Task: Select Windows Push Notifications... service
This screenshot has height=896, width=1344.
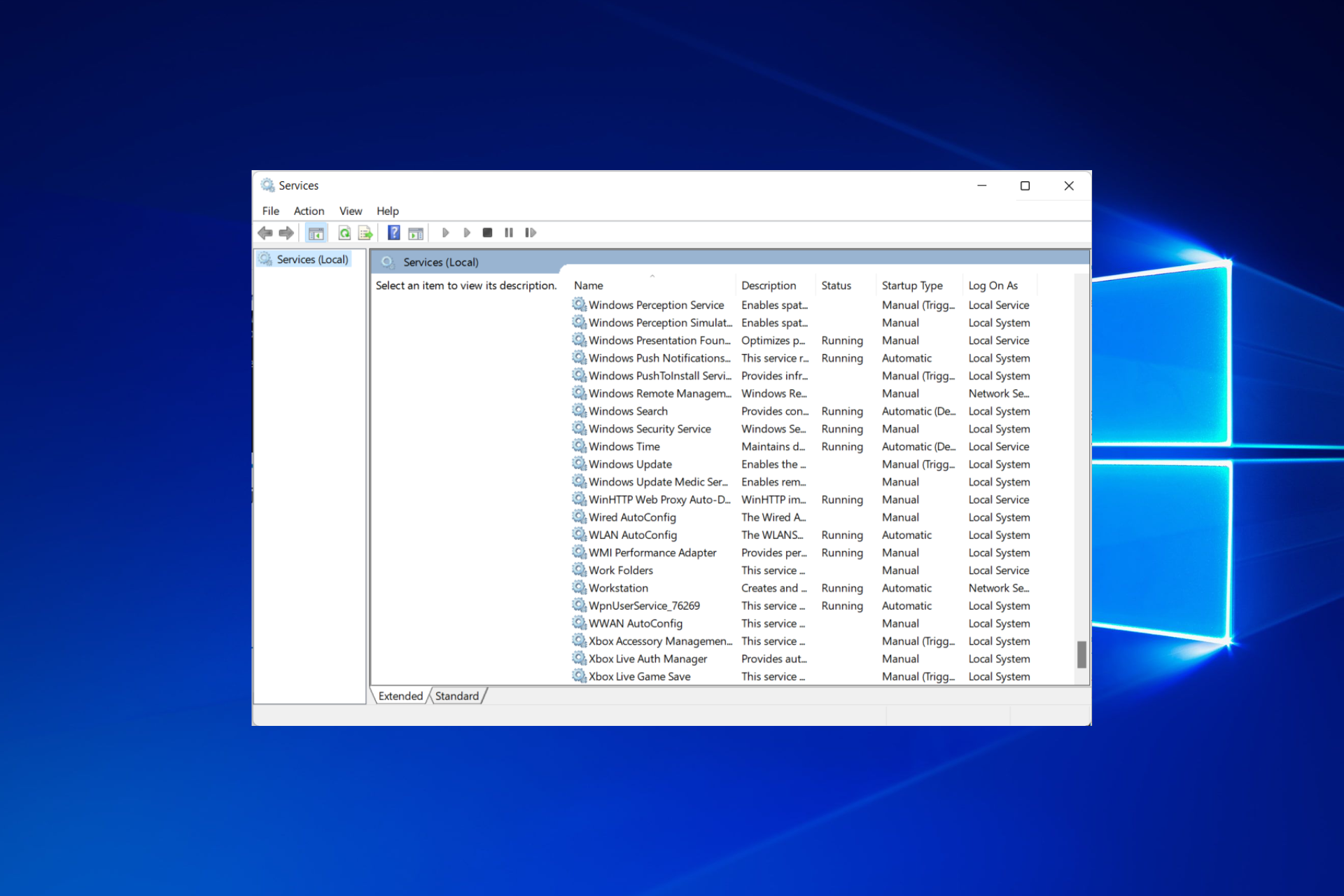Action: tap(659, 358)
